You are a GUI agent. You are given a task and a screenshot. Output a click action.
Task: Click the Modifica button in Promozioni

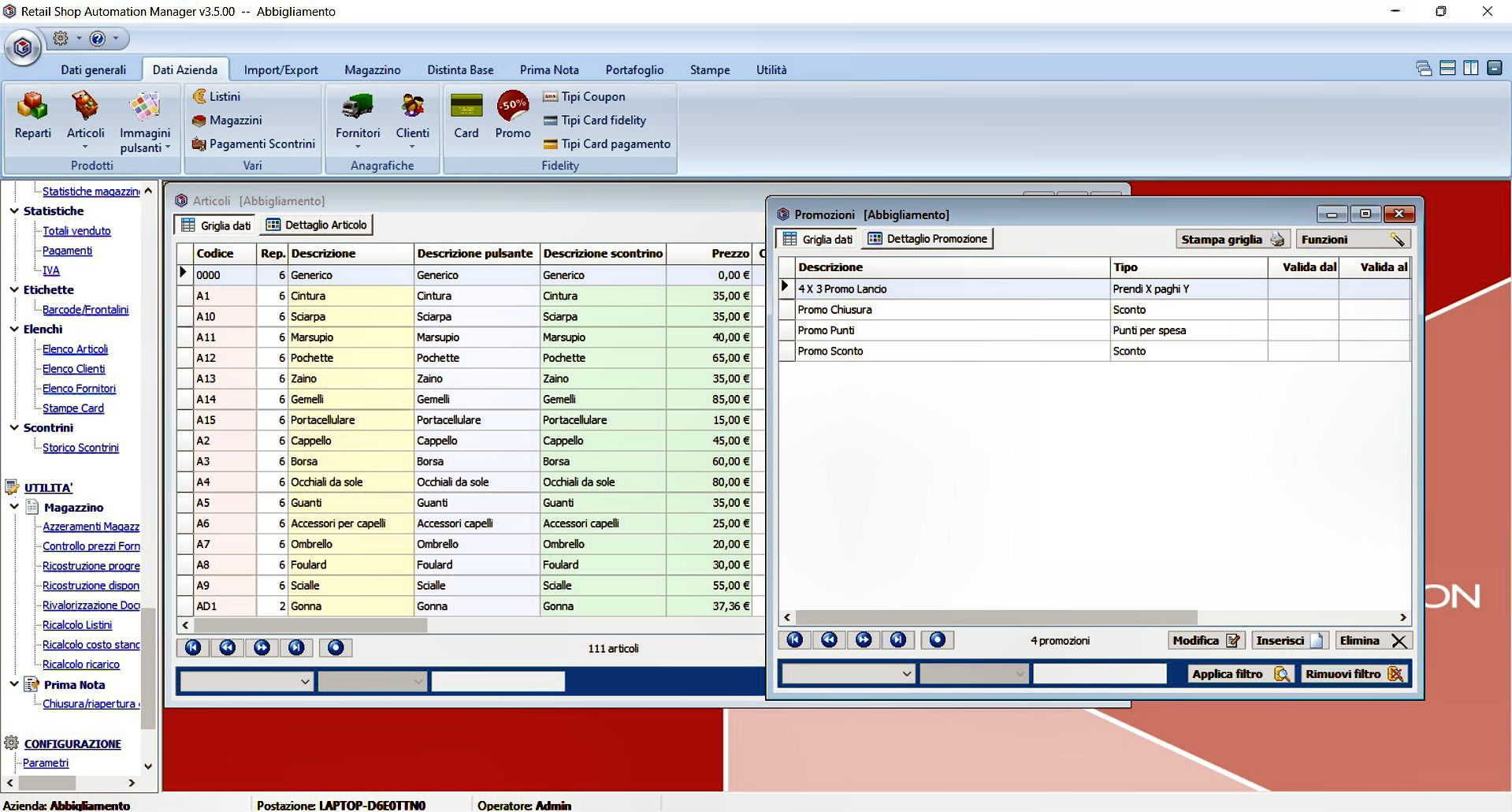(x=1206, y=641)
